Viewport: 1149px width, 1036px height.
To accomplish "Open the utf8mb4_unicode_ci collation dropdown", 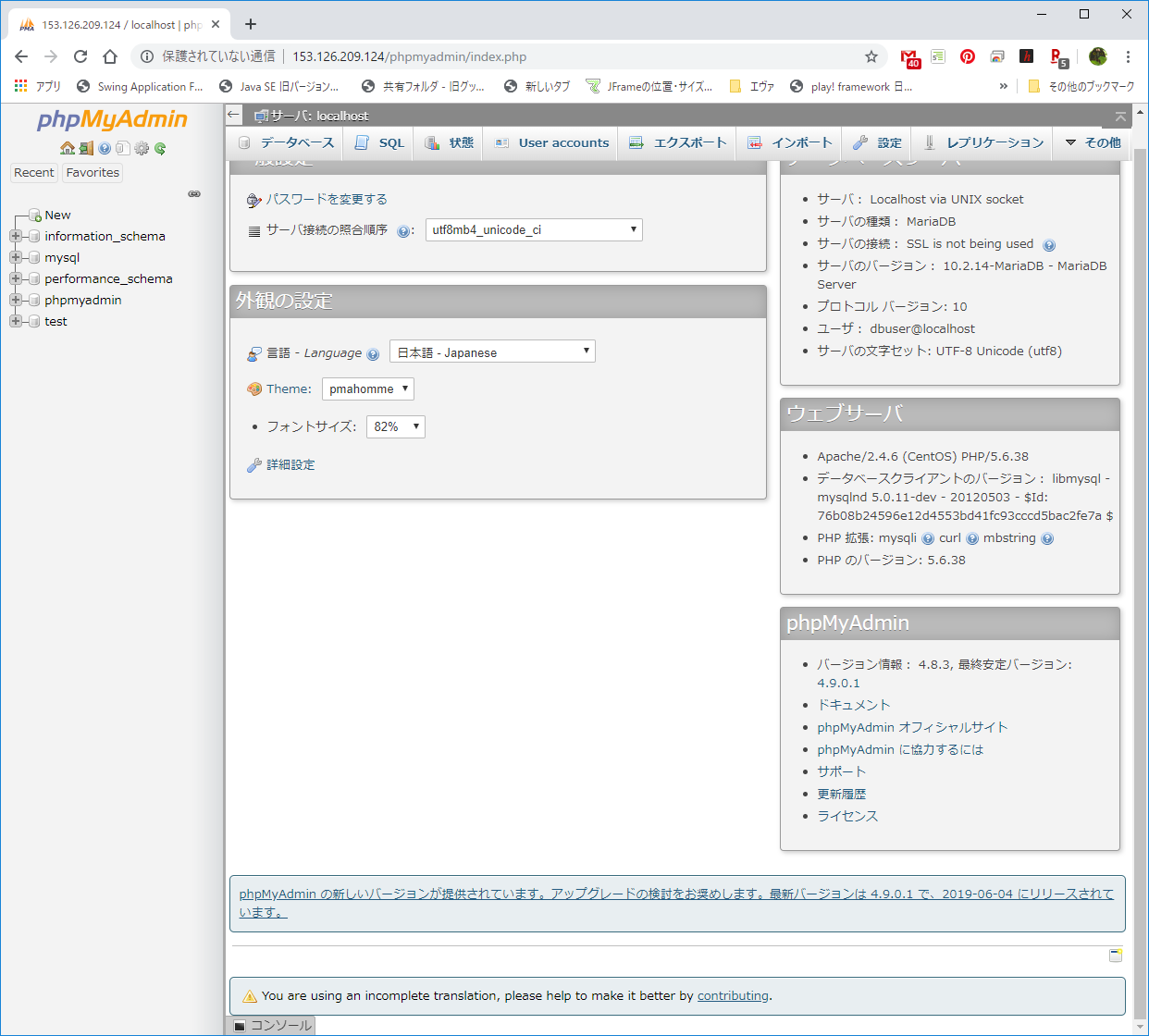I will 534,229.
